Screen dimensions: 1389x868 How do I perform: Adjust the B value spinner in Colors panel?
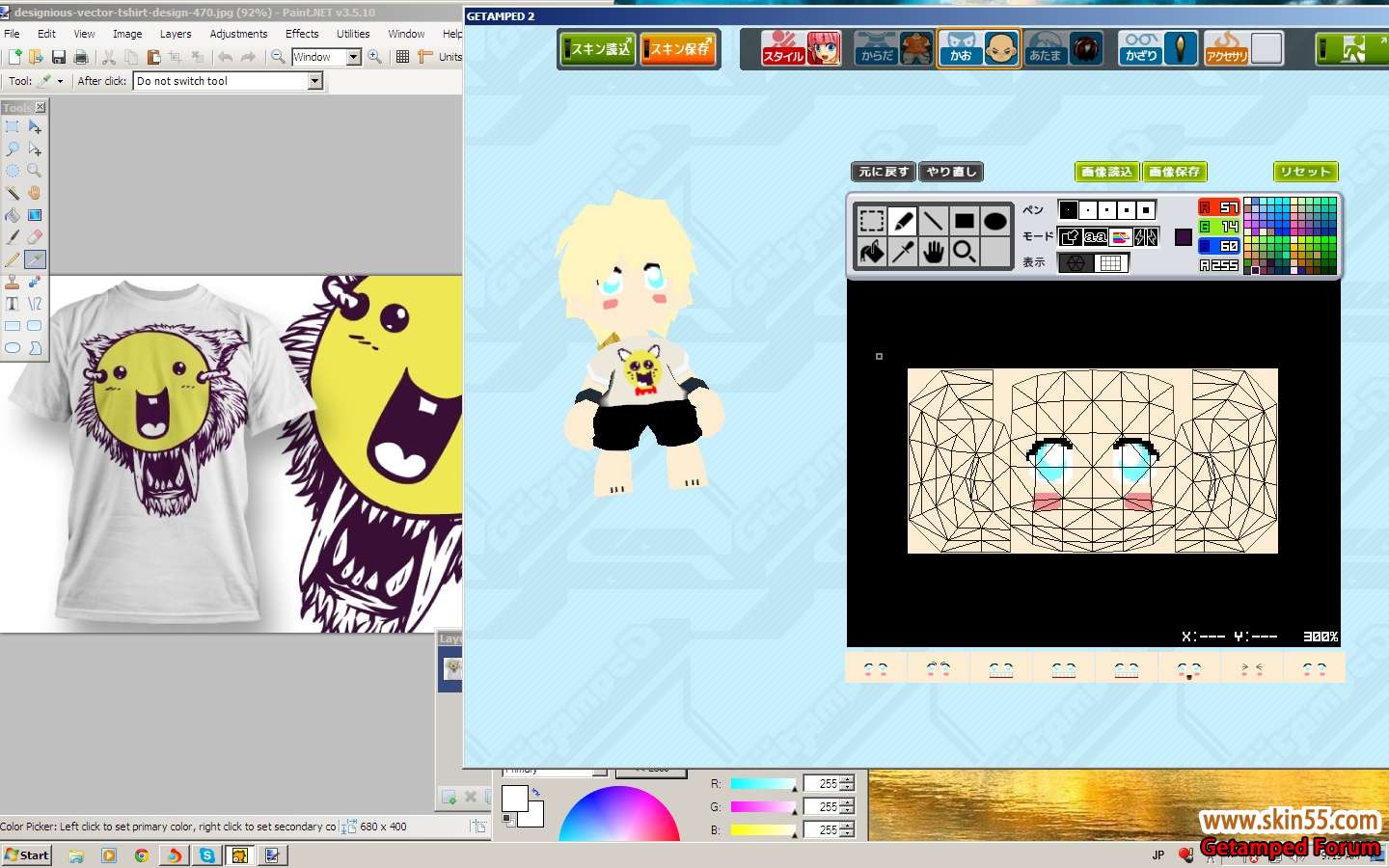[848, 829]
